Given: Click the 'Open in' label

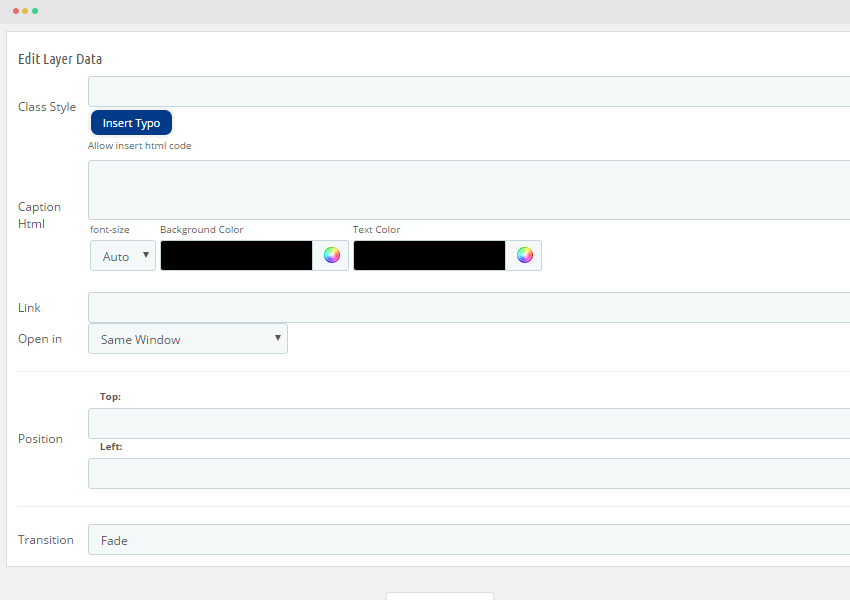Looking at the screenshot, I should (40, 339).
